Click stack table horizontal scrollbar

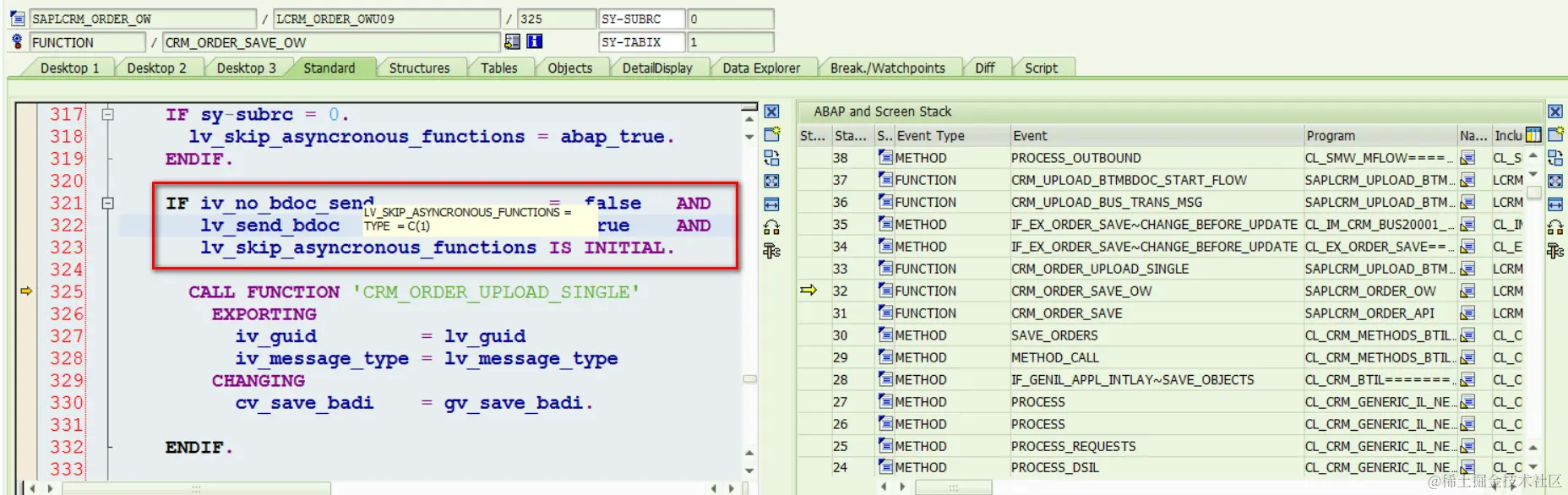(x=952, y=487)
